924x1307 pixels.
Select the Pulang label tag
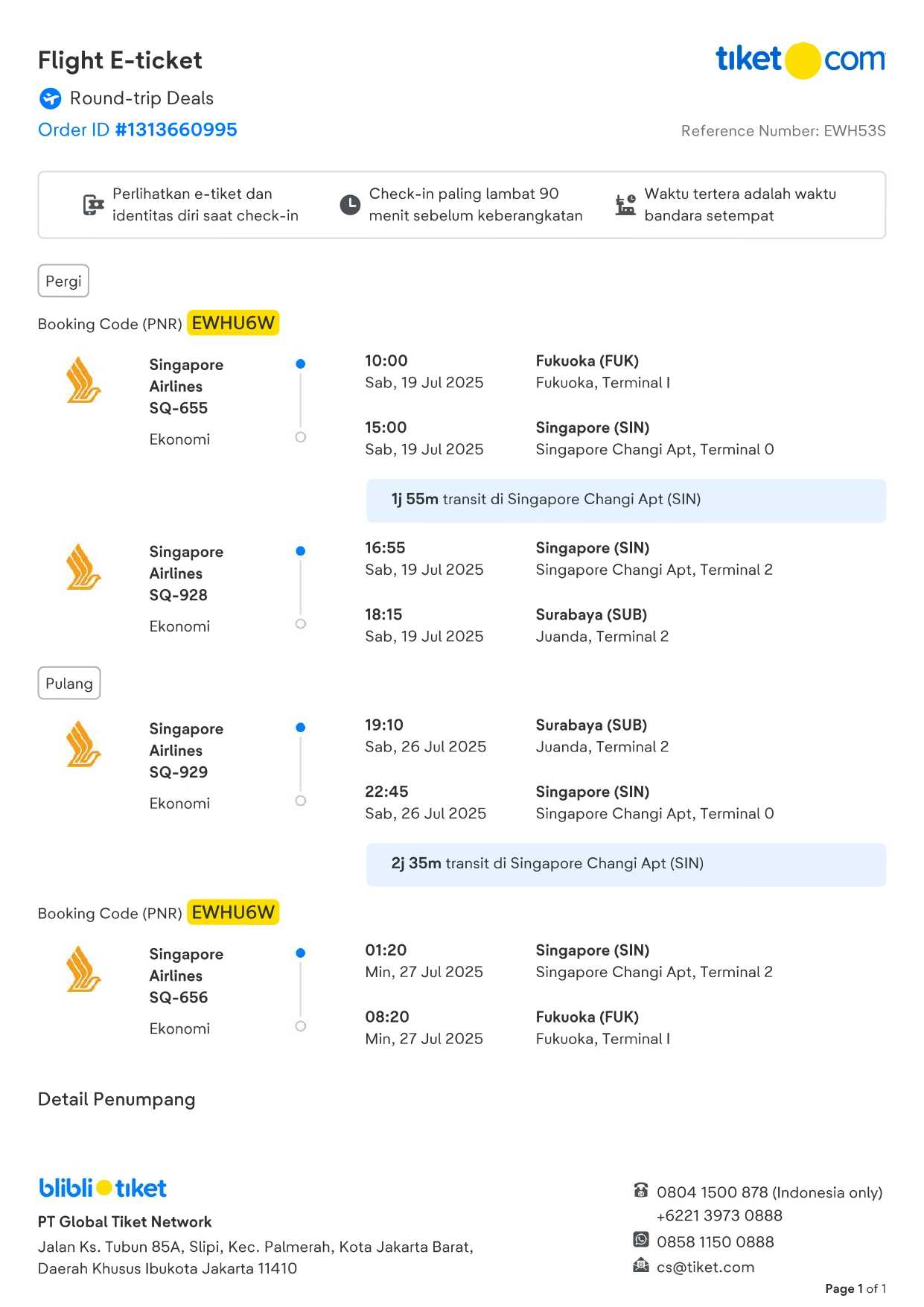coord(69,684)
